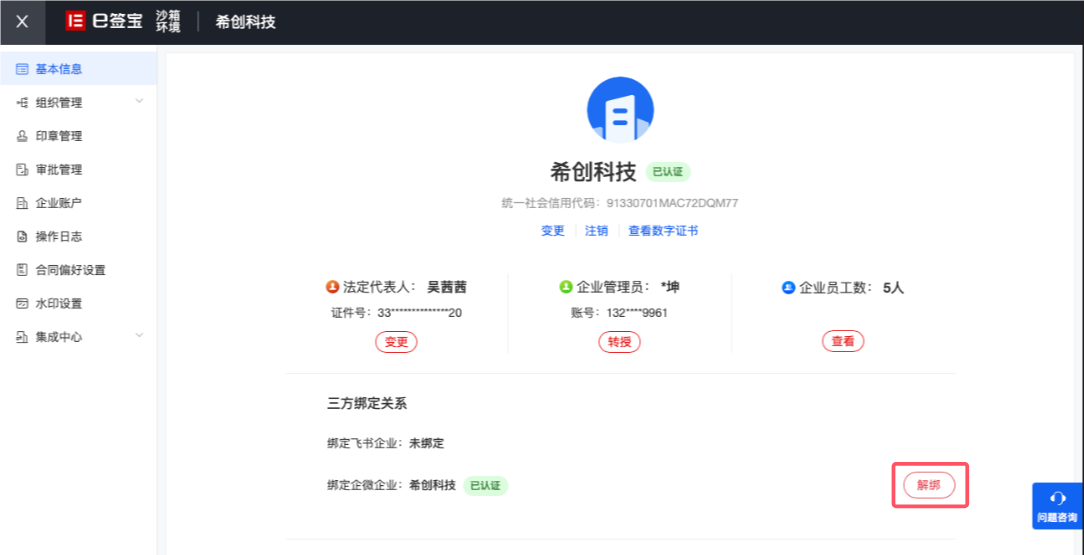Click the blue company building avatar
1084x555 pixels.
(x=620, y=110)
